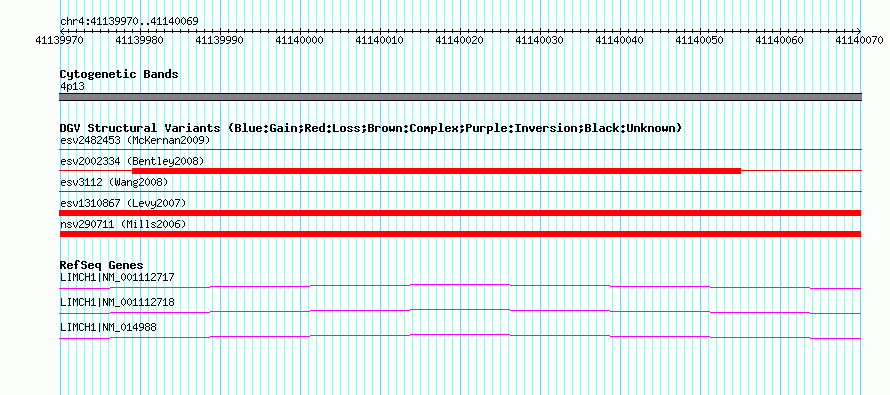Click the RefSeq Genes track title
This screenshot has height=395, width=890.
pyautogui.click(x=102, y=265)
